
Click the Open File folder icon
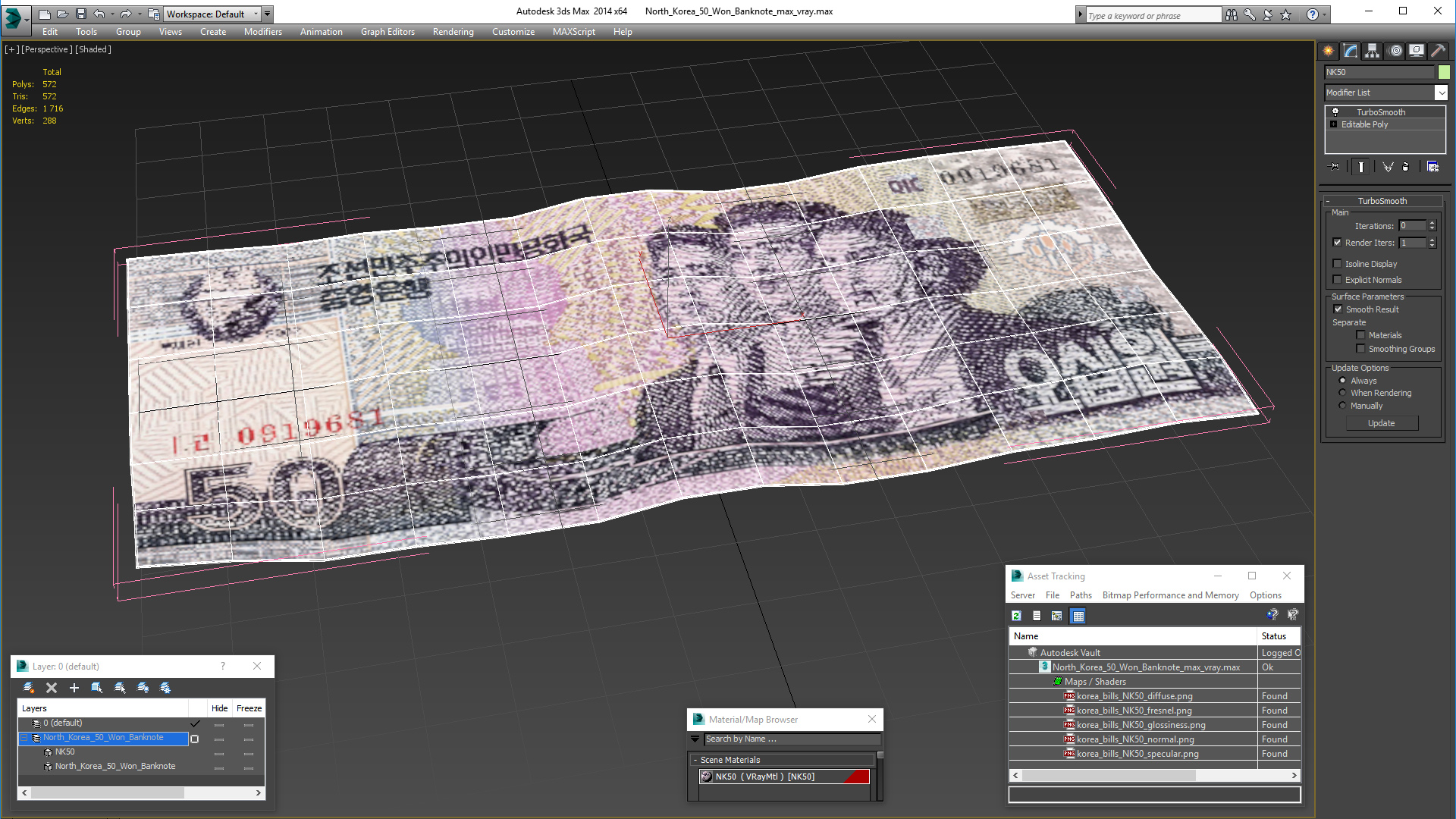pyautogui.click(x=62, y=14)
